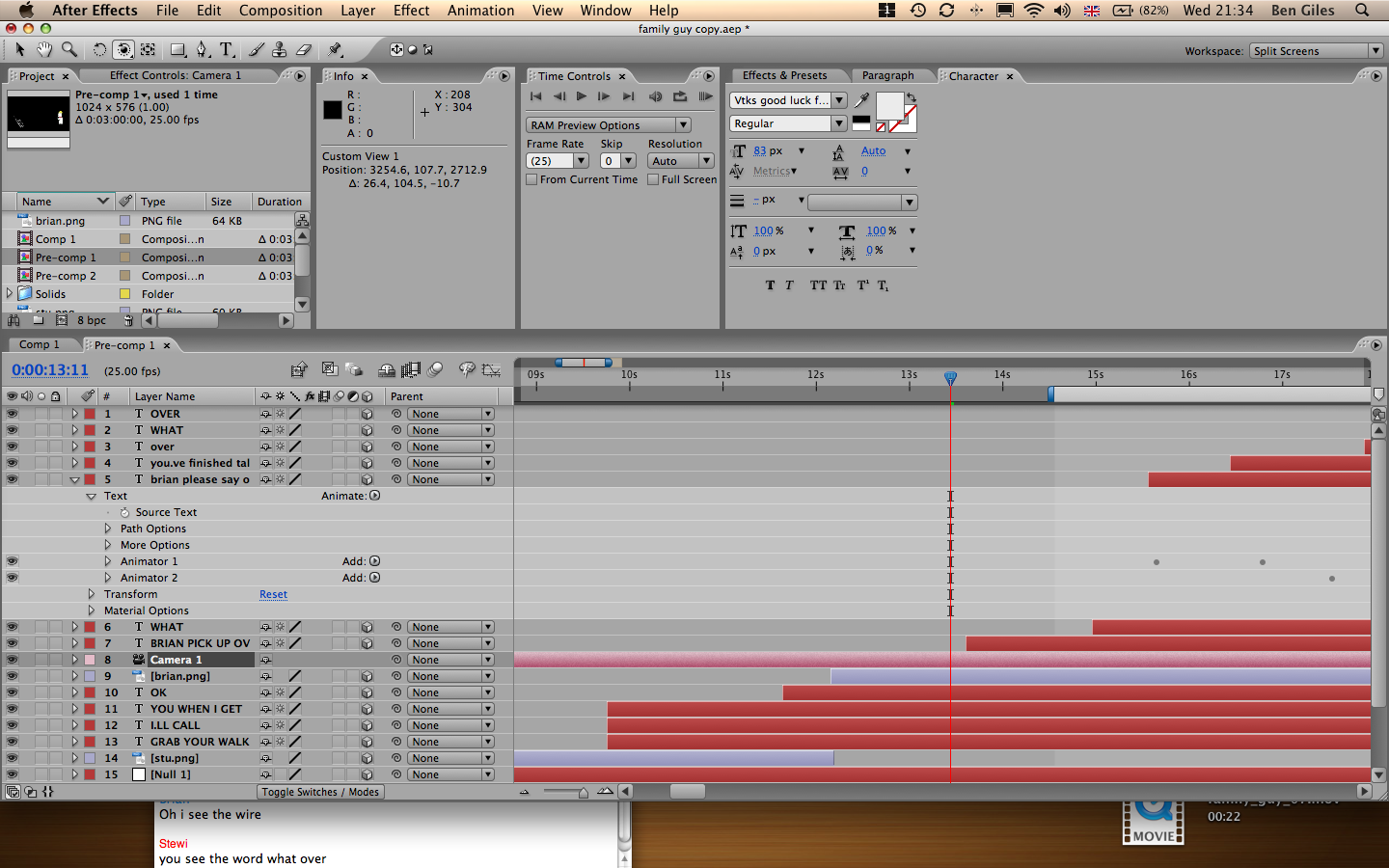
Task: Toggle the timeline Frame Blending enable button
Action: 412,369
